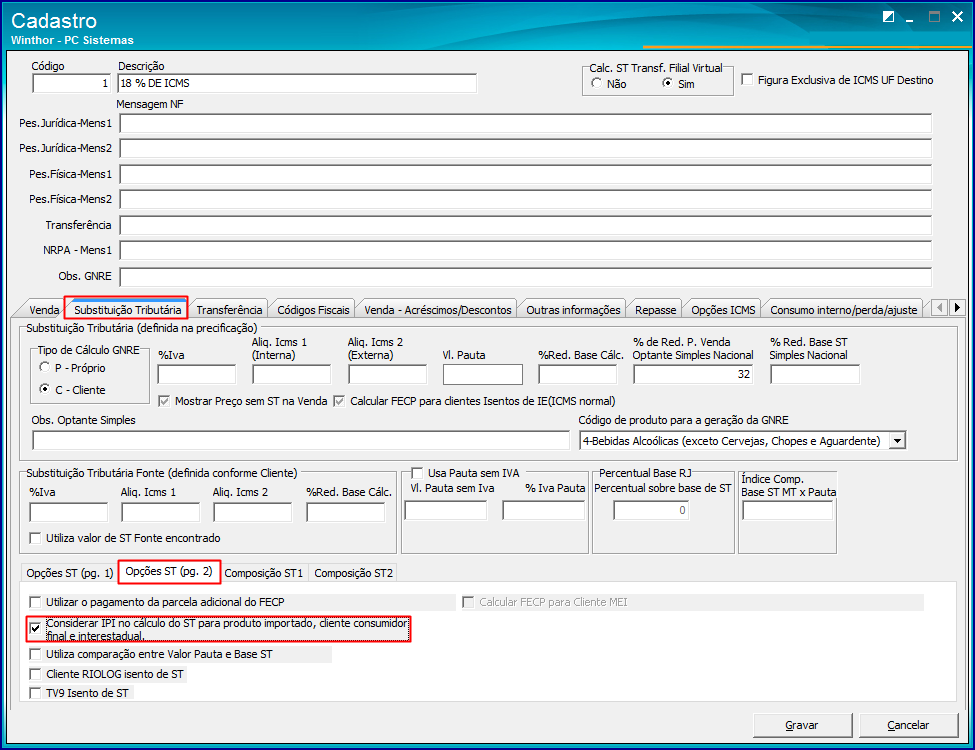
Task: Click the Pes.Física-Mens1 field
Action: [526, 174]
